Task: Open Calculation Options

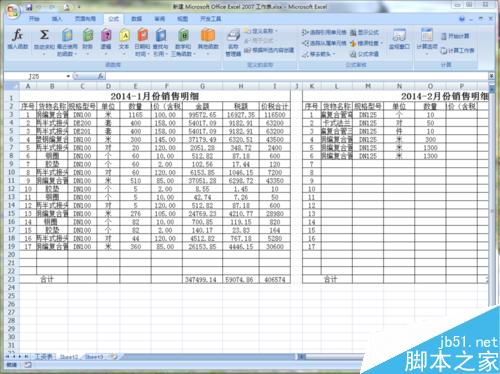Action: [x=427, y=40]
